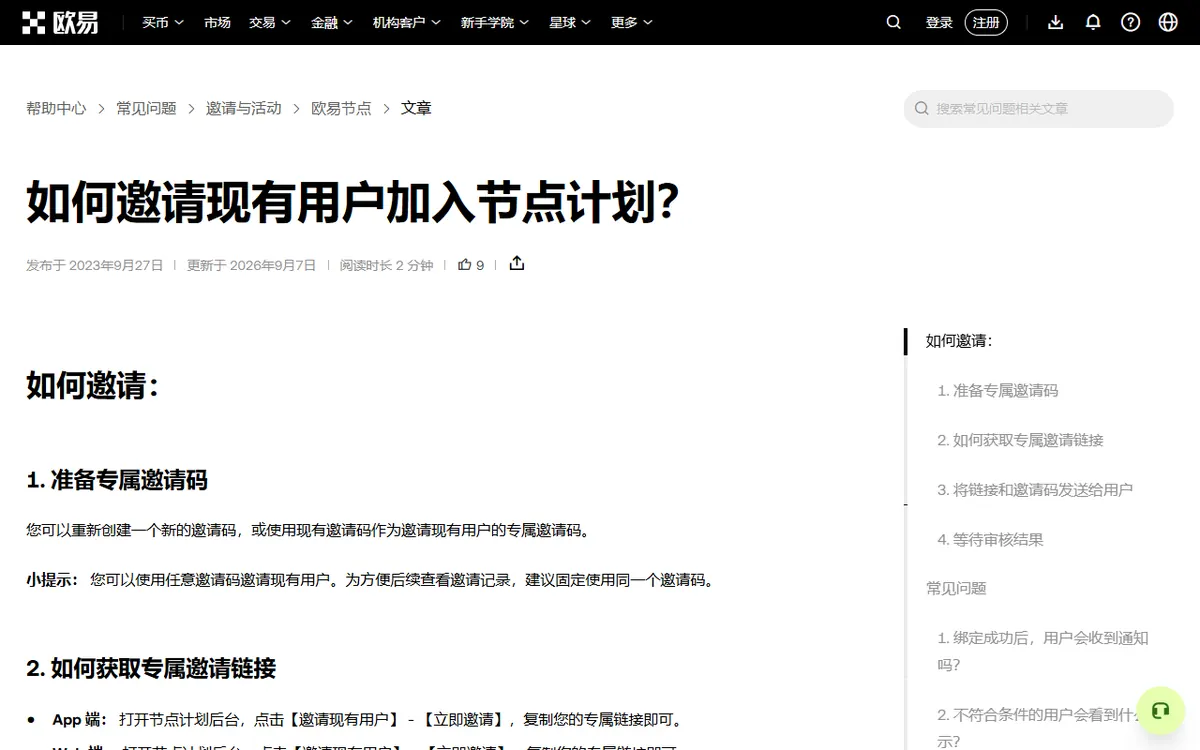The height and width of the screenshot is (750, 1200).
Task: Go to 欧易节点 breadcrumb
Action: coord(341,108)
